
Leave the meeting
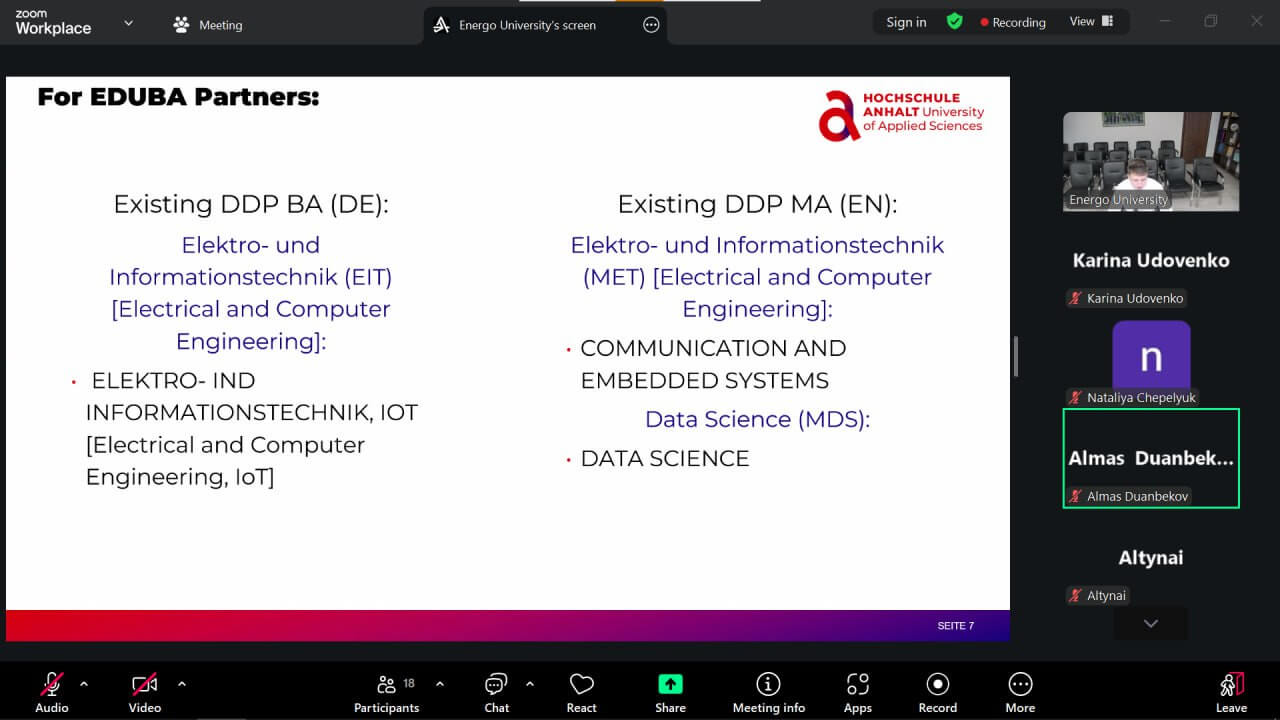[1231, 692]
